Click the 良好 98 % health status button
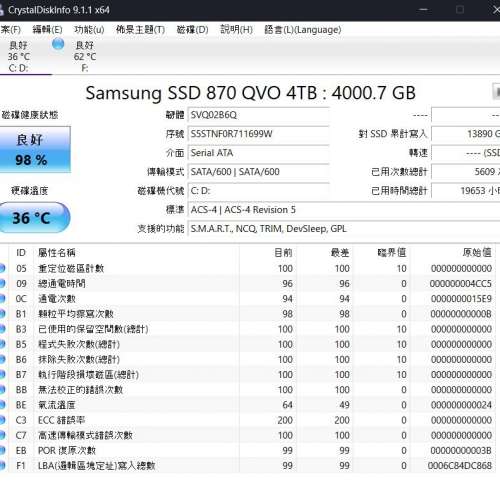This screenshot has width=500, height=500. tap(35, 150)
